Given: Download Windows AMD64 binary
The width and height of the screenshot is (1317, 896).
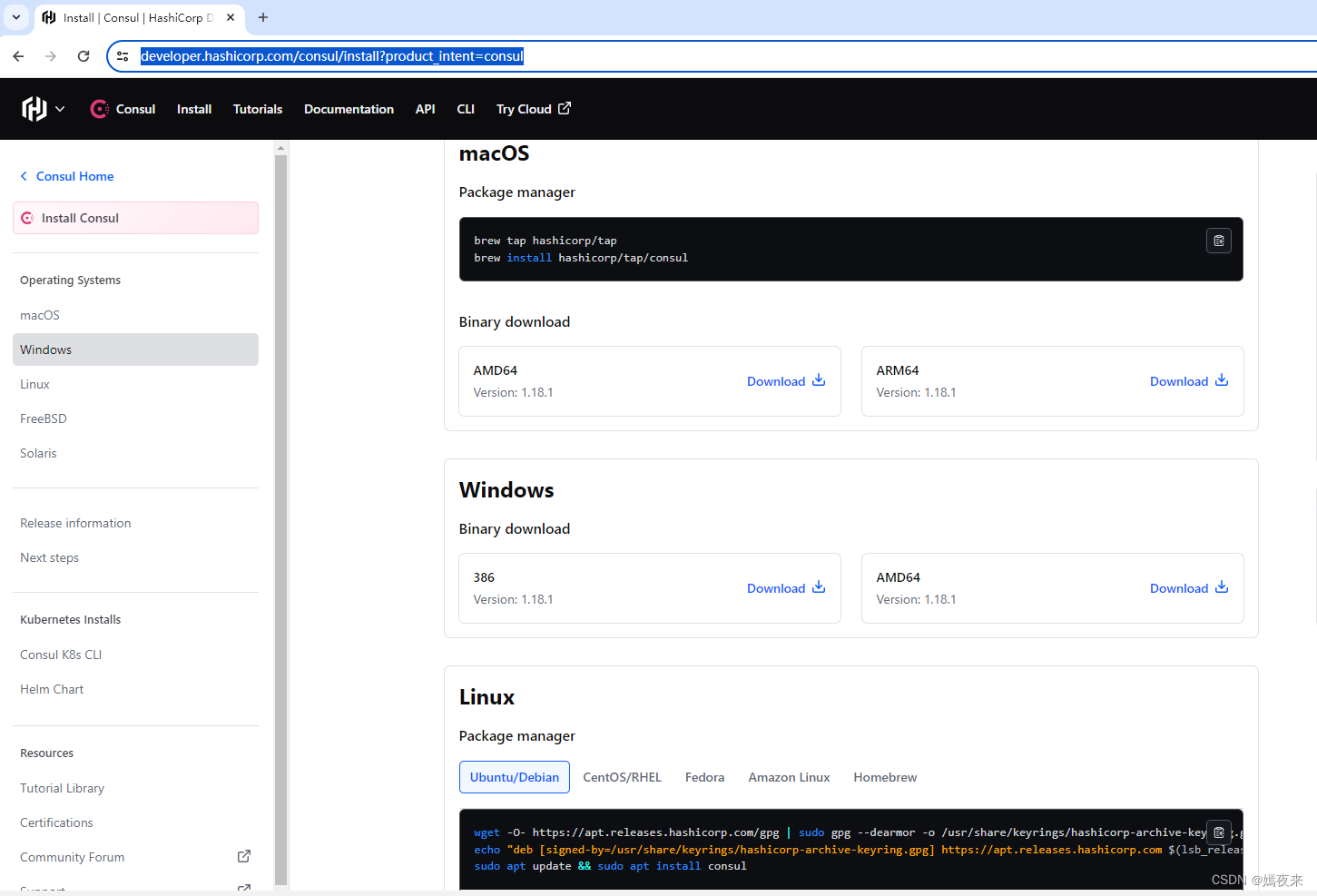Looking at the screenshot, I should point(1189,588).
